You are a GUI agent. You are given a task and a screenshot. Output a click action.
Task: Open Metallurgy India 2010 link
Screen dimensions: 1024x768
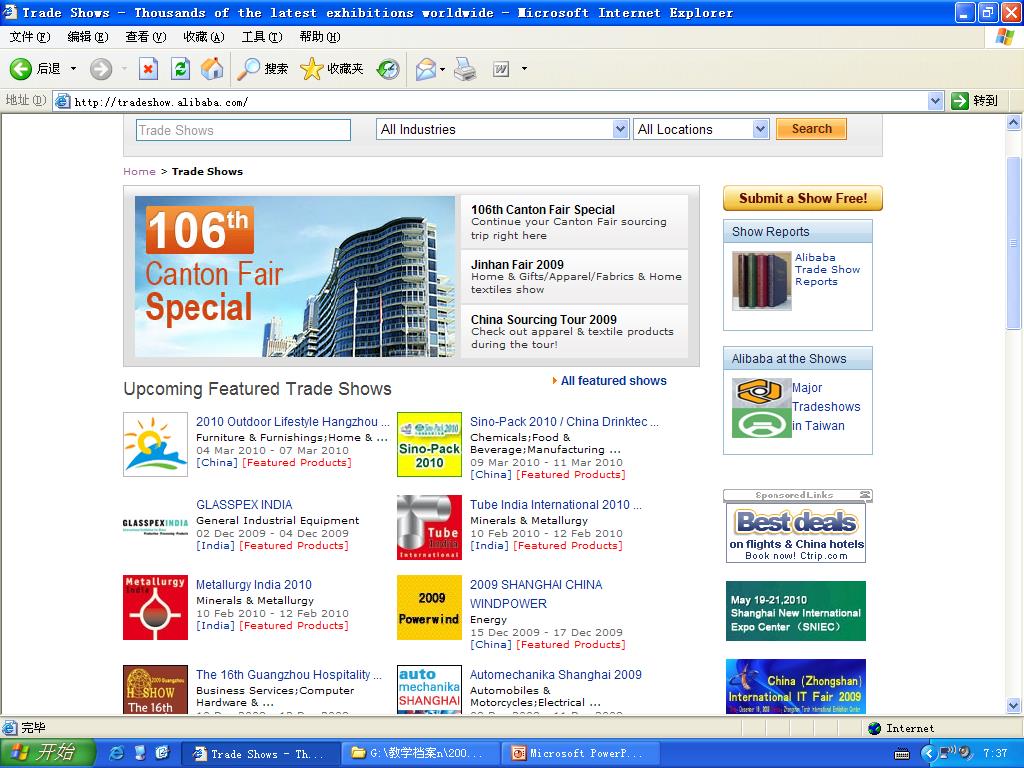click(254, 584)
